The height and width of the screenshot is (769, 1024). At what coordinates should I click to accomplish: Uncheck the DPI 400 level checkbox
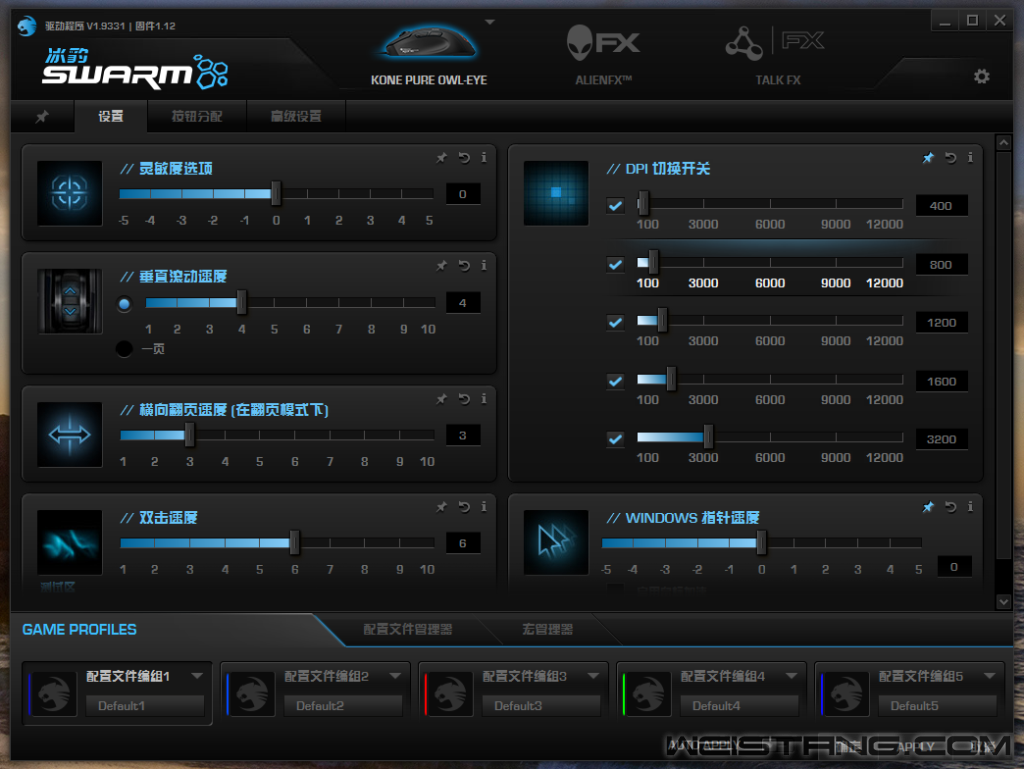point(615,206)
